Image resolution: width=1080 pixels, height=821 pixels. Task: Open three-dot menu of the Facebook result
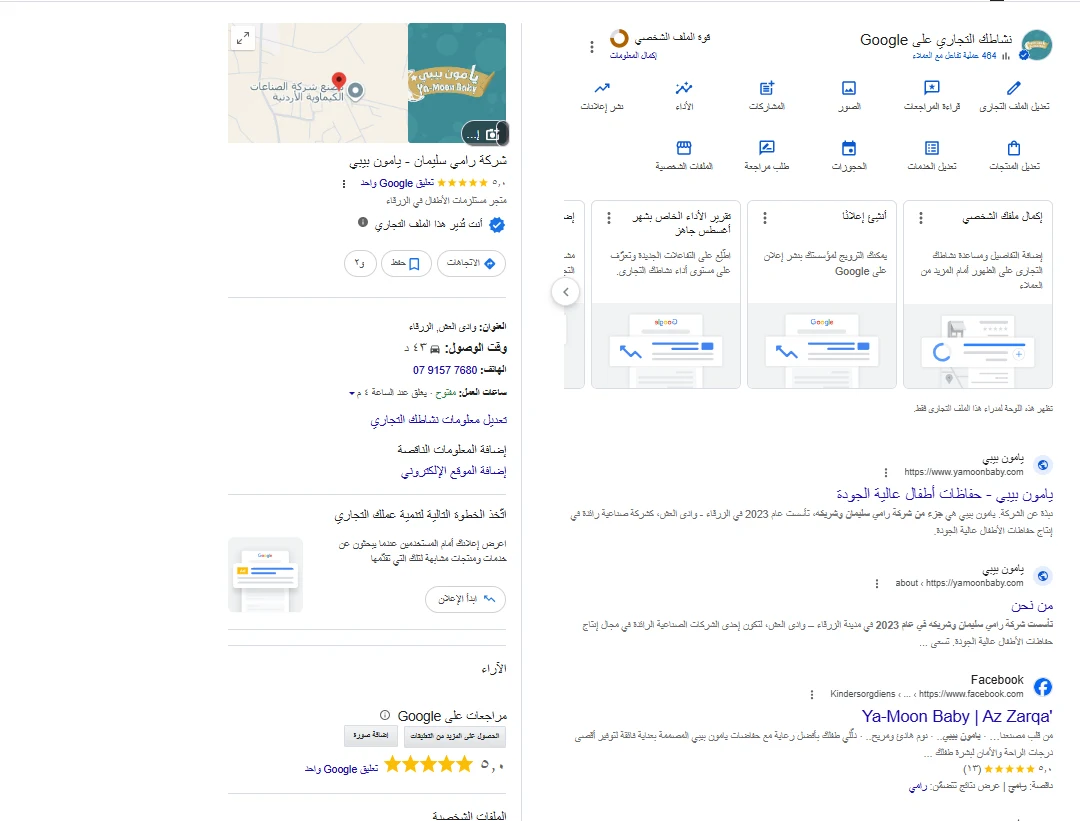point(812,694)
